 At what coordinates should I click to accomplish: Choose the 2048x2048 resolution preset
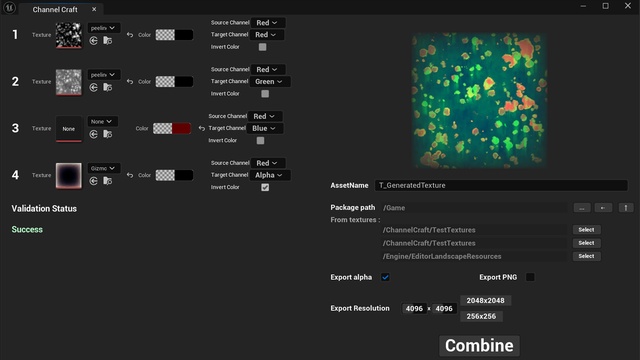click(x=485, y=300)
